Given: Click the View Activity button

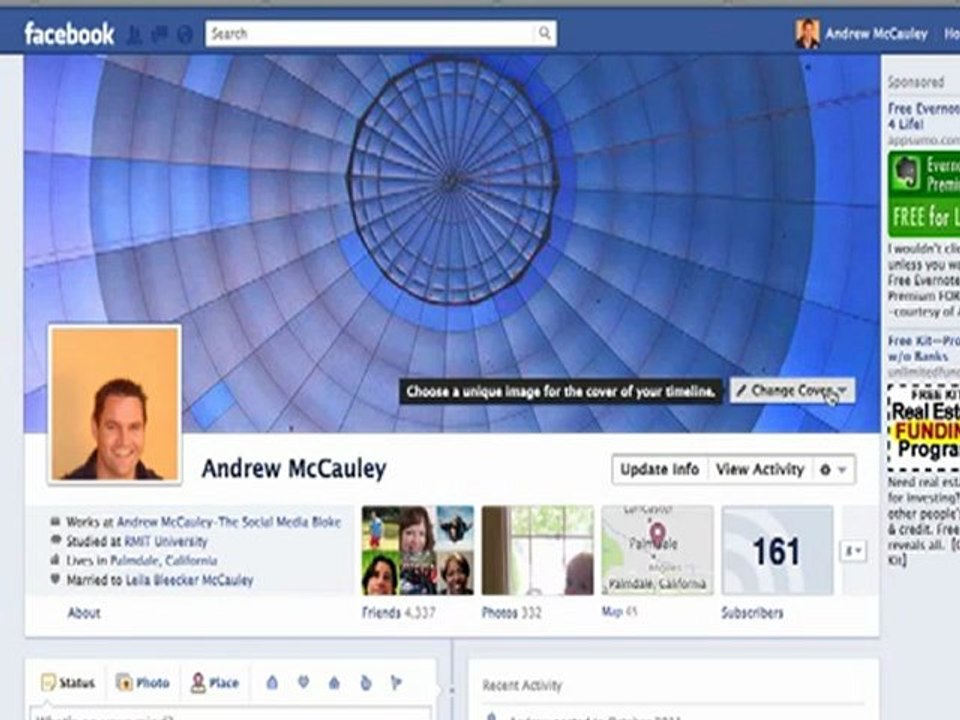Looking at the screenshot, I should pyautogui.click(x=760, y=470).
